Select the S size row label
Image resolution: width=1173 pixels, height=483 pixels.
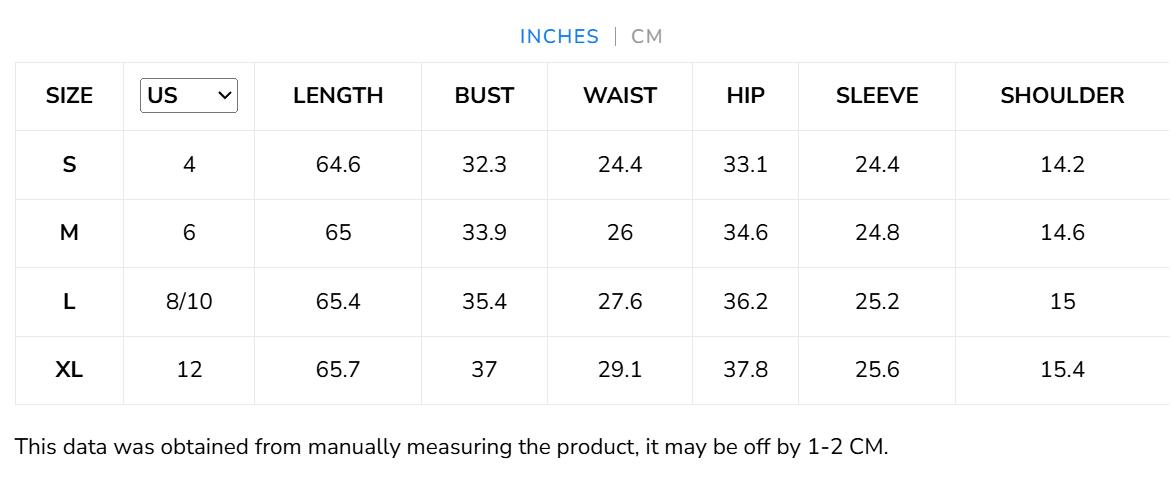pyautogui.click(x=69, y=165)
